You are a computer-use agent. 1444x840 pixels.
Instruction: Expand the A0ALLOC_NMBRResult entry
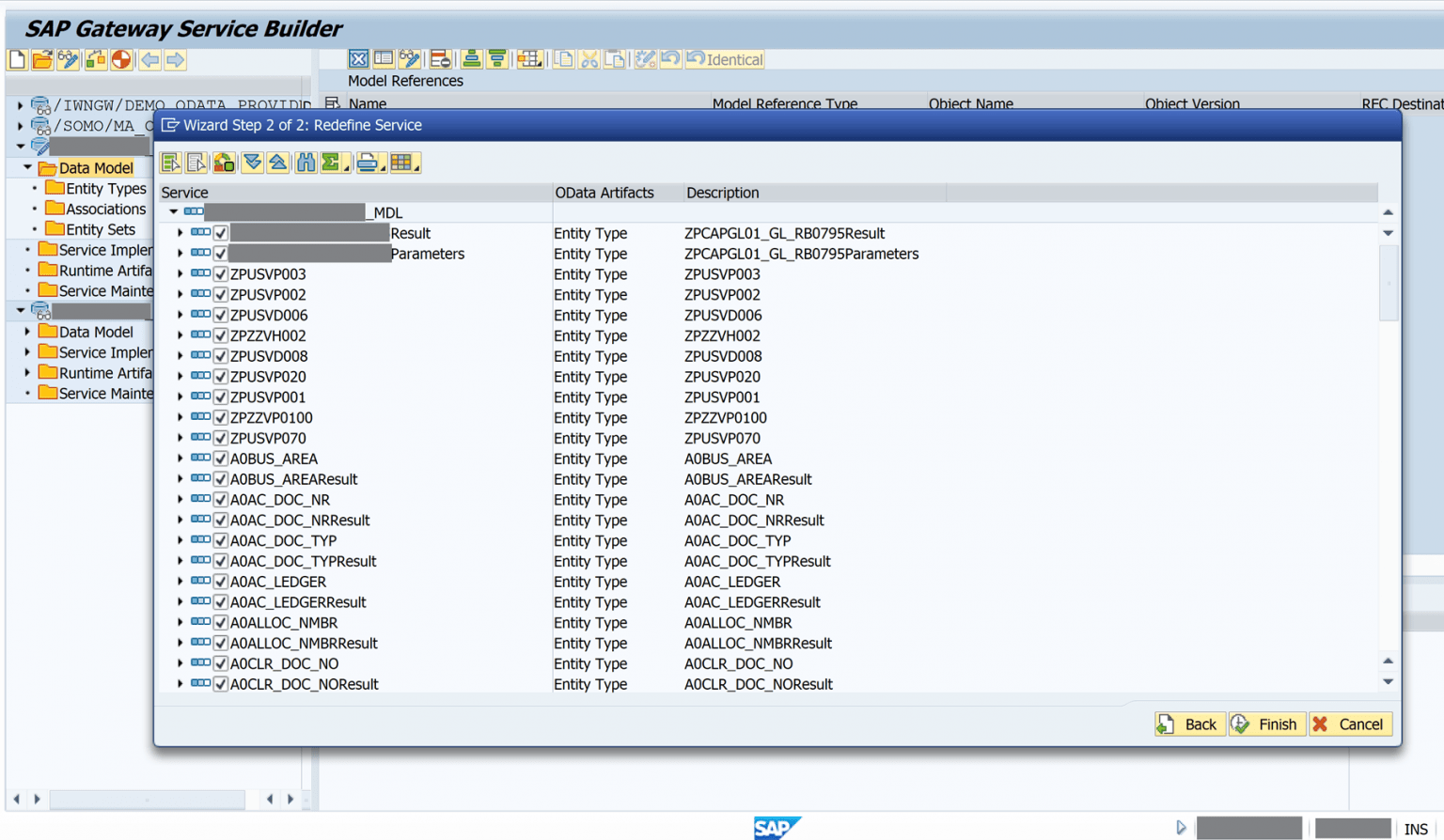point(180,643)
